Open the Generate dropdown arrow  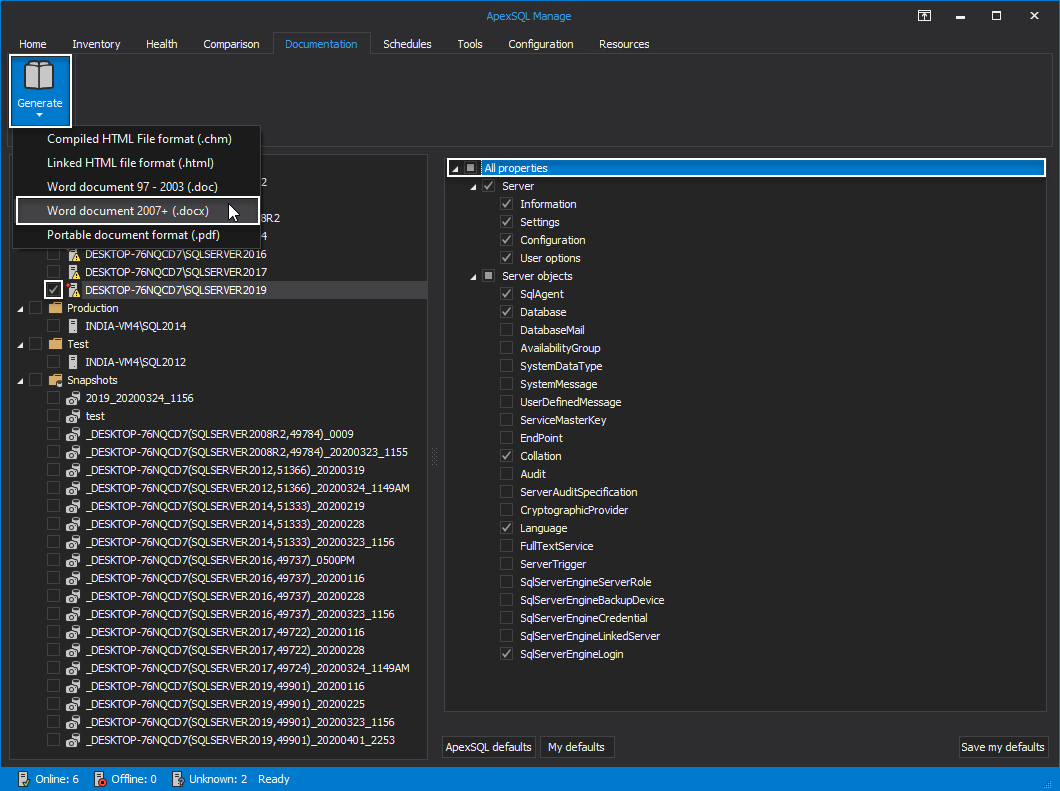[39, 115]
